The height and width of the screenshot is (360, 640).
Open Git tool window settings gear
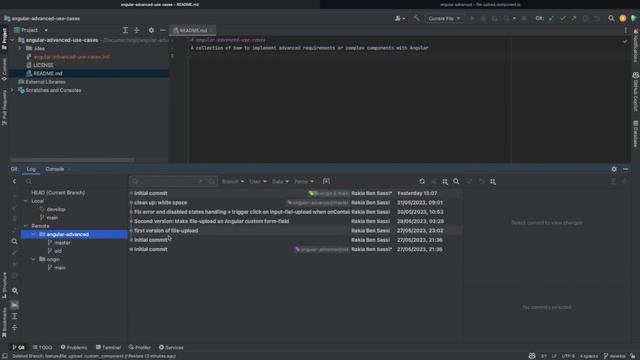coord(614,169)
